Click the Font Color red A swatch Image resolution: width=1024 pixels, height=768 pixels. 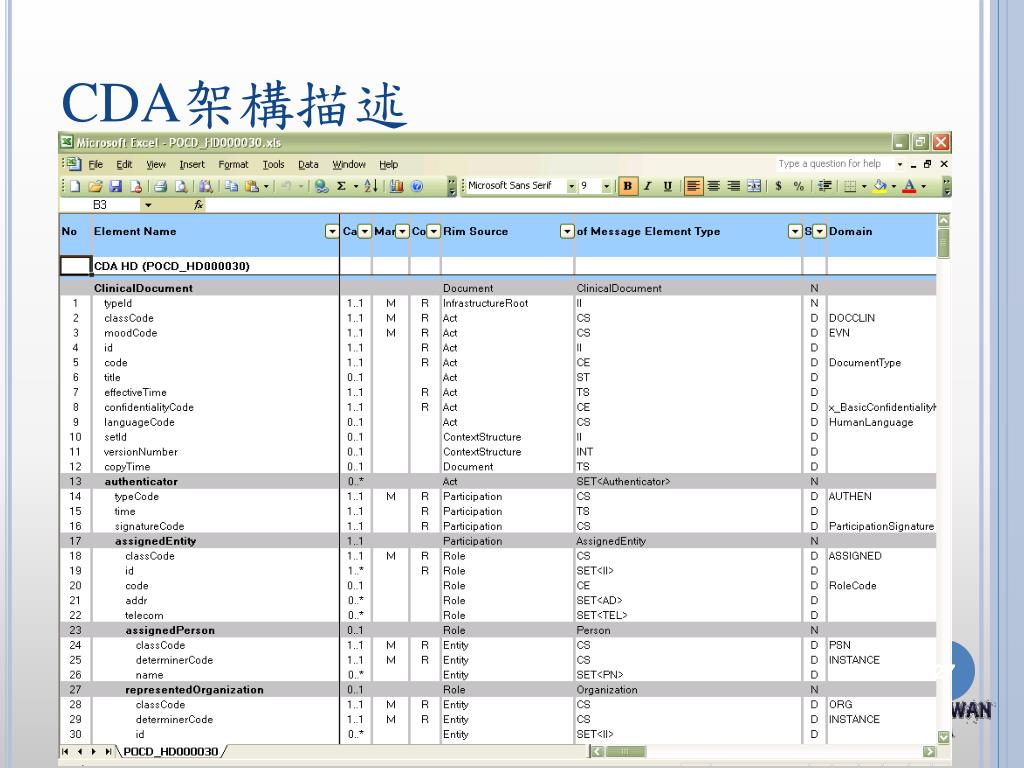tap(908, 186)
